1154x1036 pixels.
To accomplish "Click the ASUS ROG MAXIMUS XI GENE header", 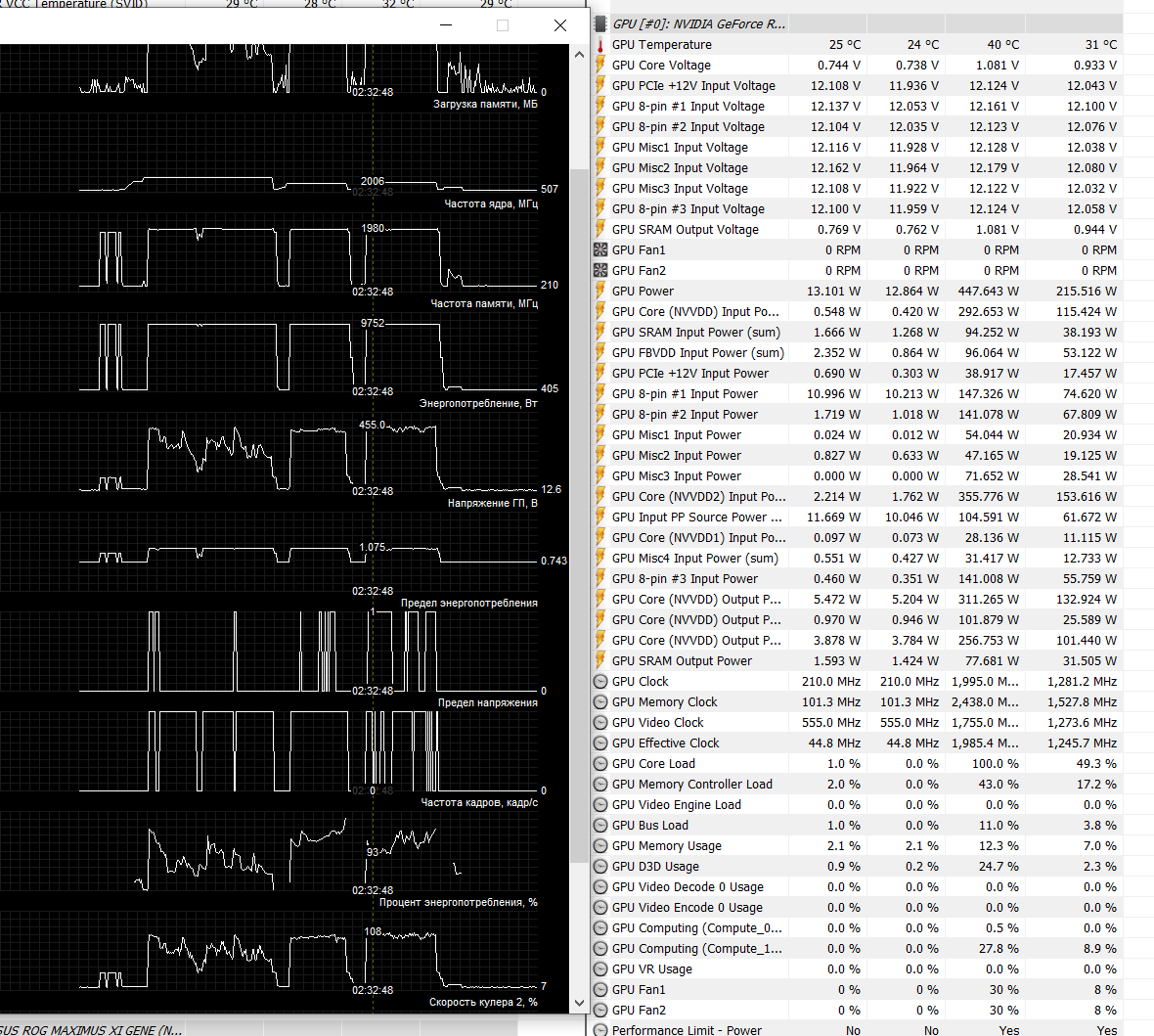I will coord(90,1029).
